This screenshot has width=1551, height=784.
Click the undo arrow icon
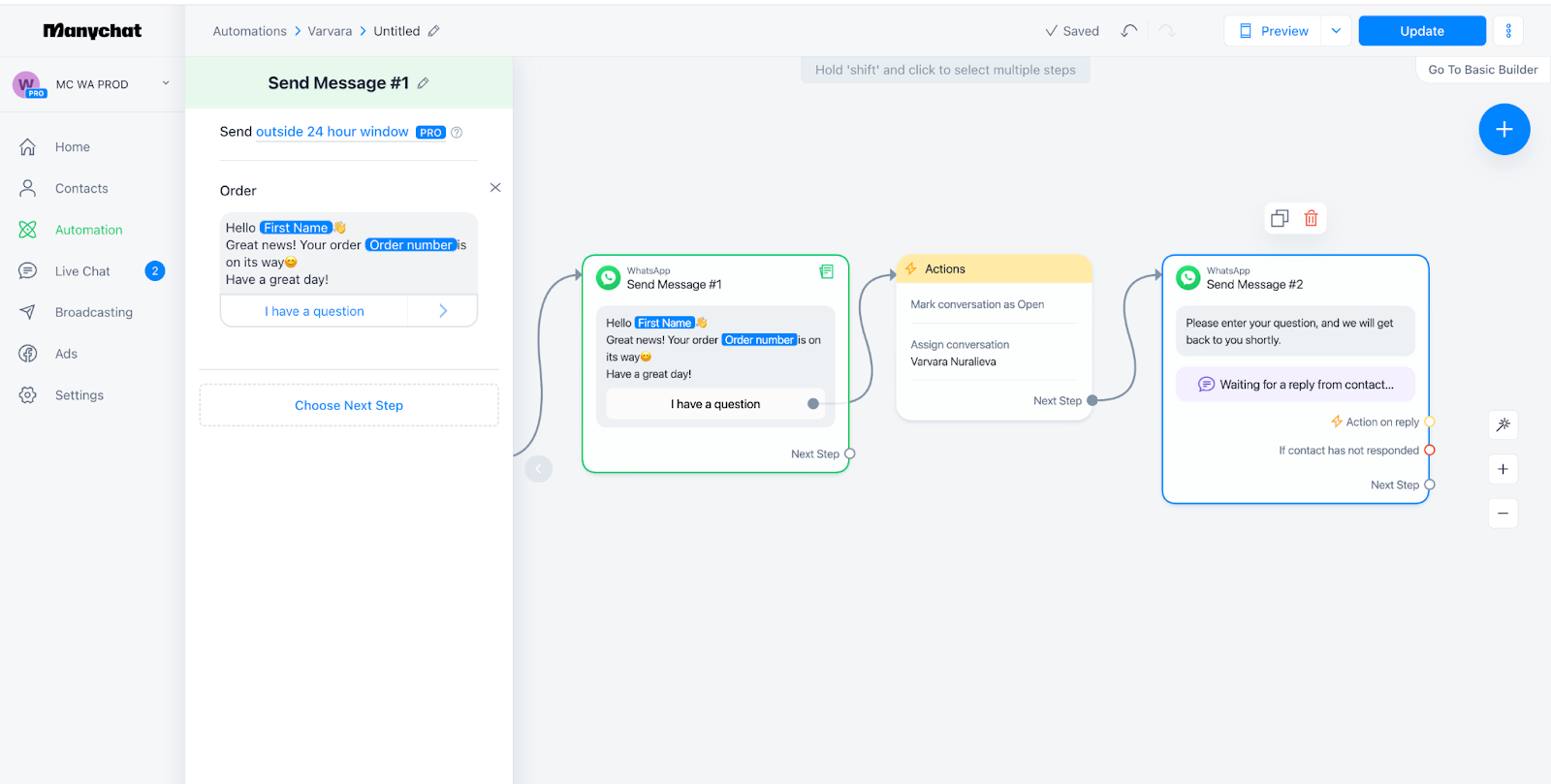[x=1128, y=31]
